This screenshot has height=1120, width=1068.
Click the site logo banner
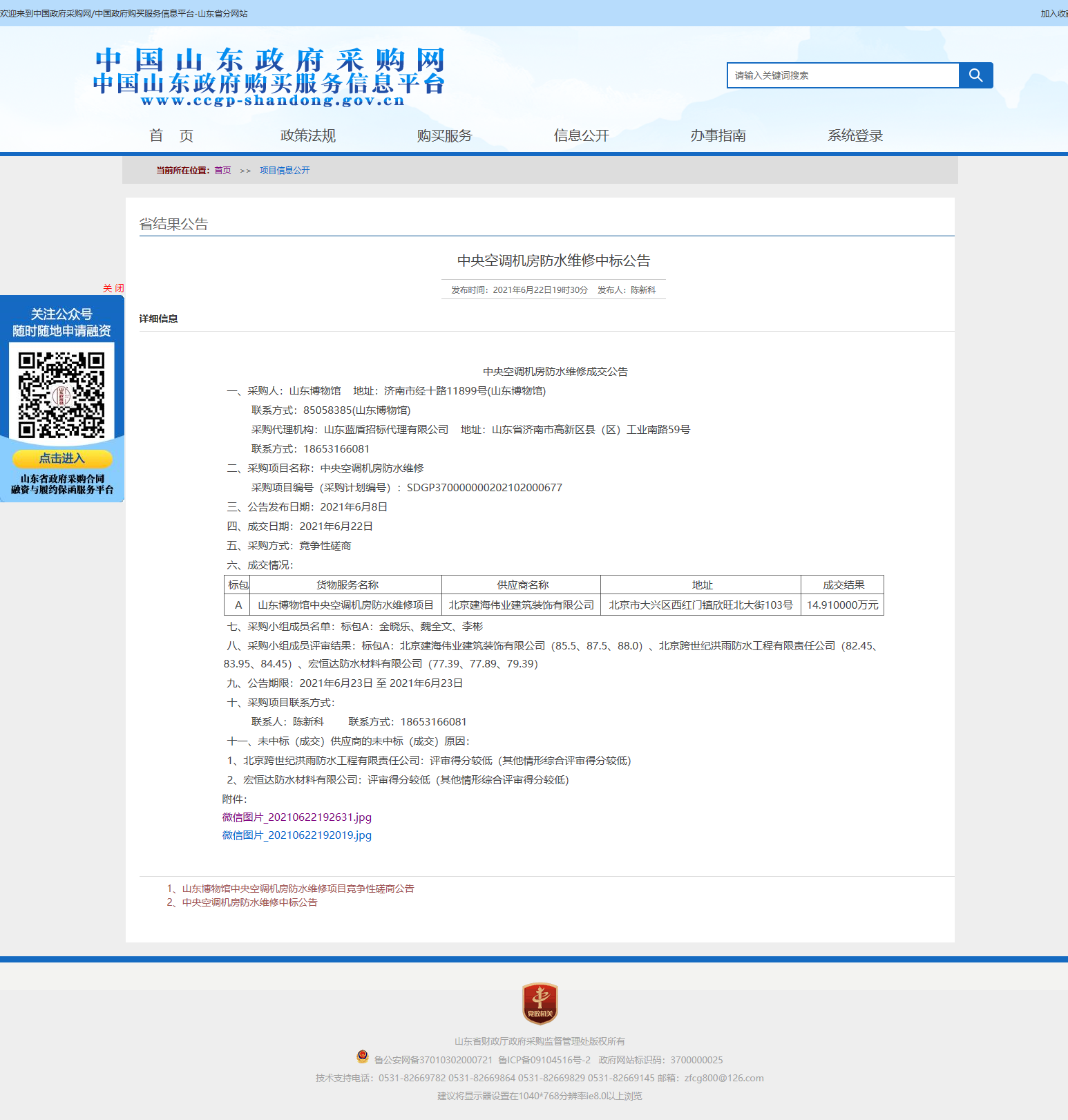[269, 77]
